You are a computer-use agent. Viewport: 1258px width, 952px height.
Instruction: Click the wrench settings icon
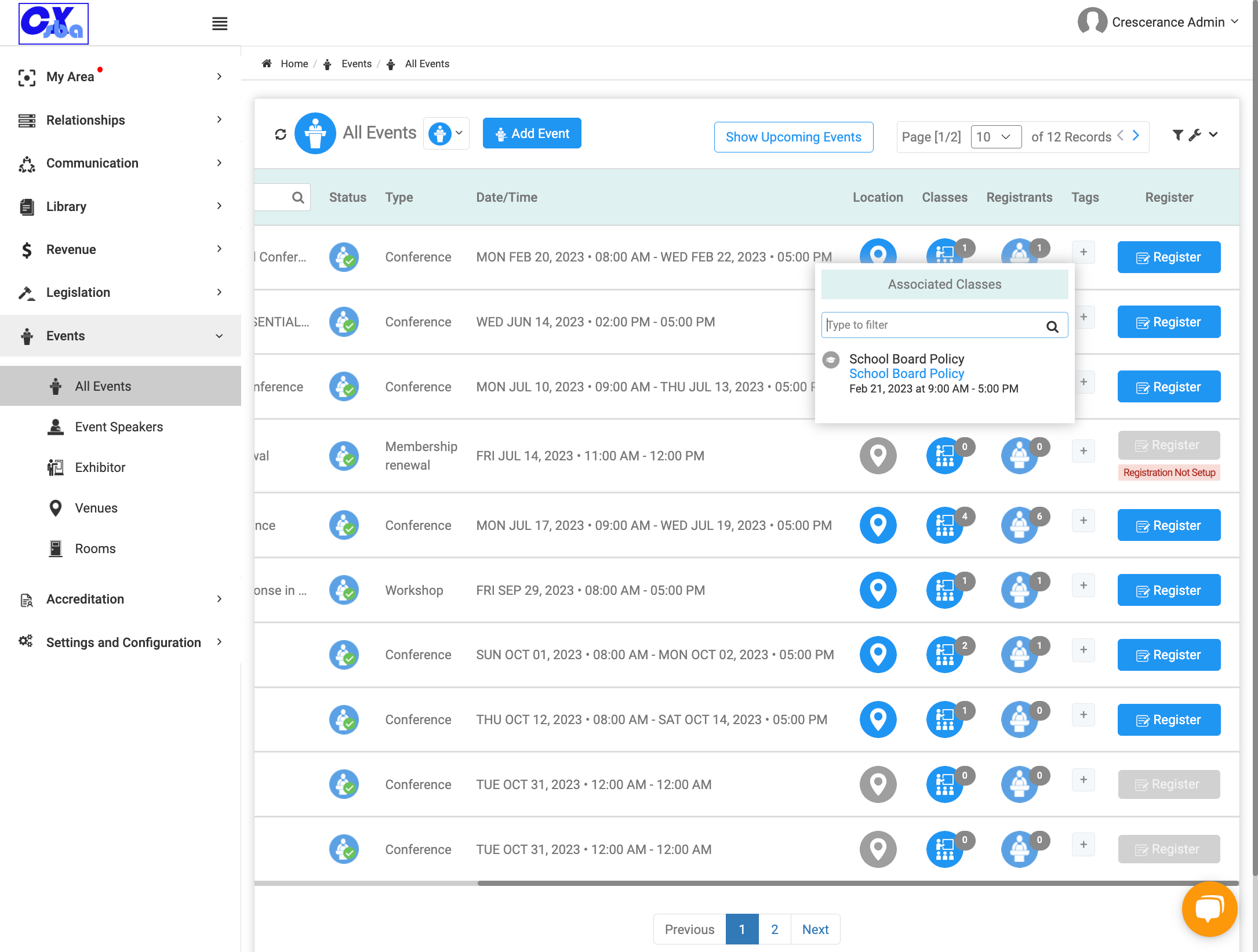pos(1195,135)
